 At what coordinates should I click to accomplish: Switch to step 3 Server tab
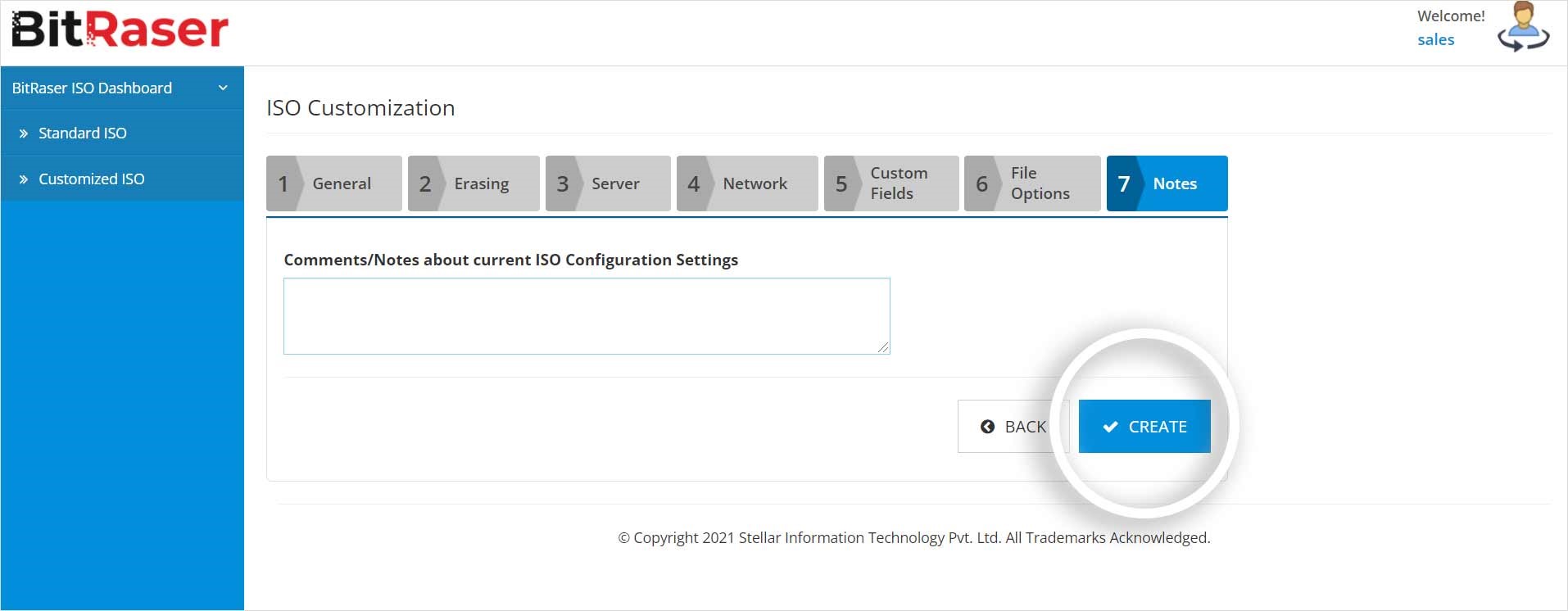(608, 183)
